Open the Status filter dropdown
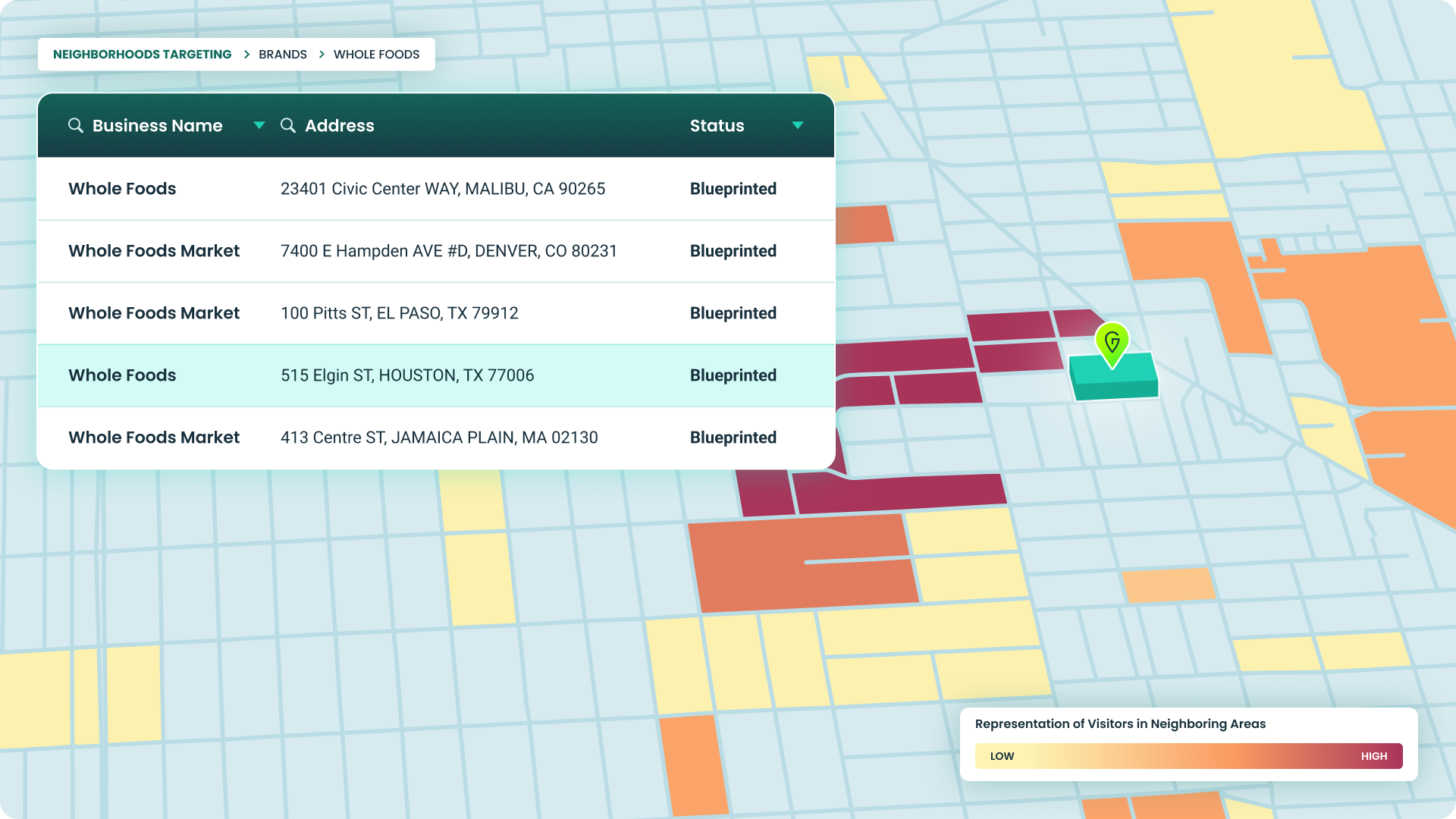Screen dimensions: 1456x819 pos(797,125)
